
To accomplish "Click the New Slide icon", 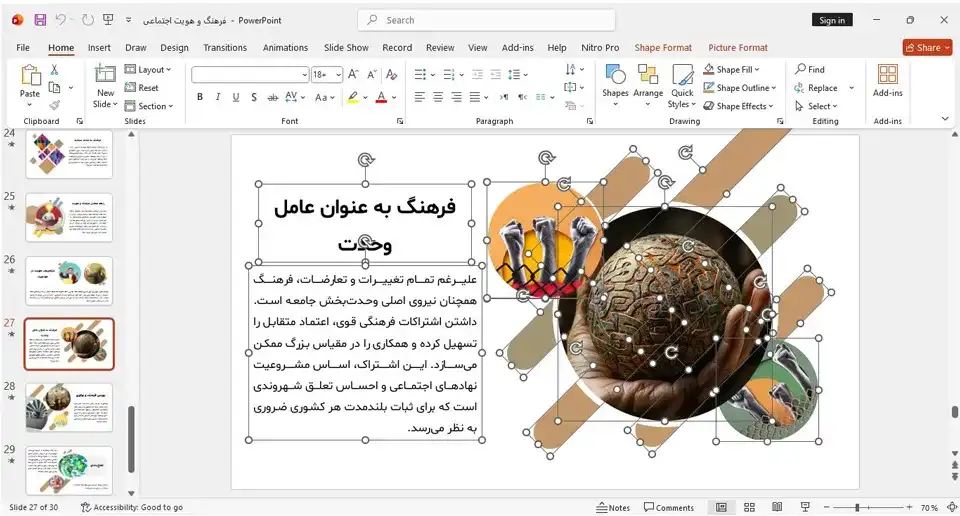I will click(x=105, y=74).
